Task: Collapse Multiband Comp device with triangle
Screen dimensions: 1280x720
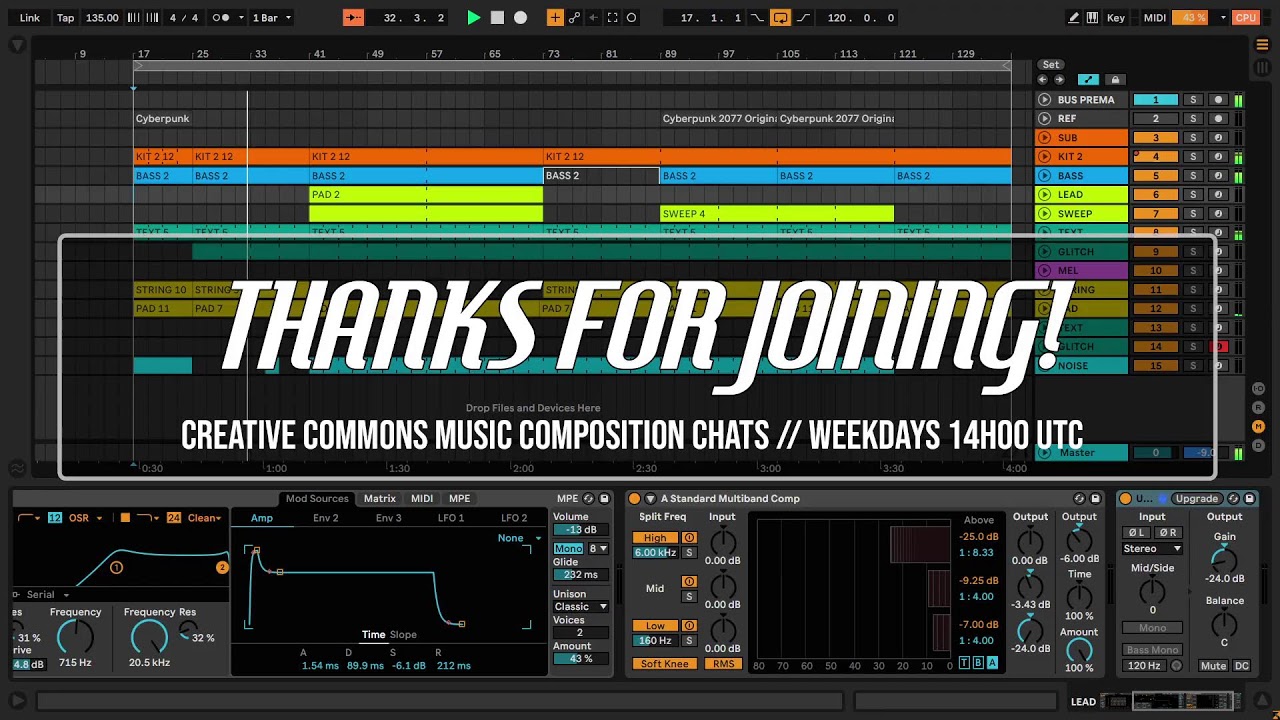Action: click(650, 498)
